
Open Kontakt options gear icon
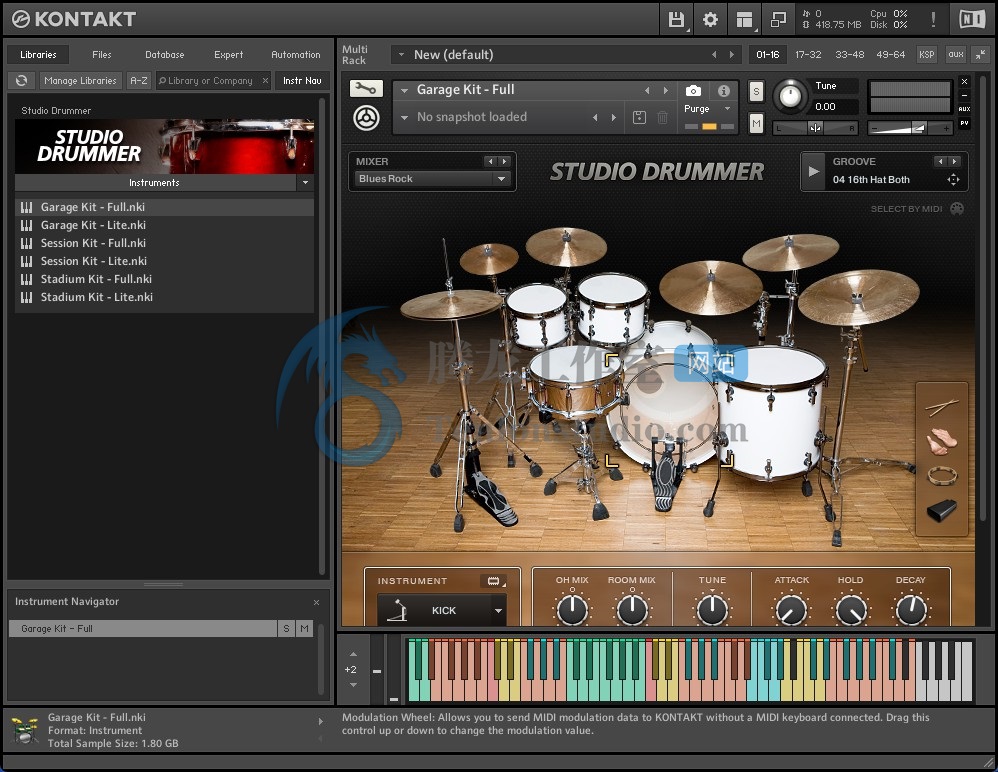coord(710,20)
